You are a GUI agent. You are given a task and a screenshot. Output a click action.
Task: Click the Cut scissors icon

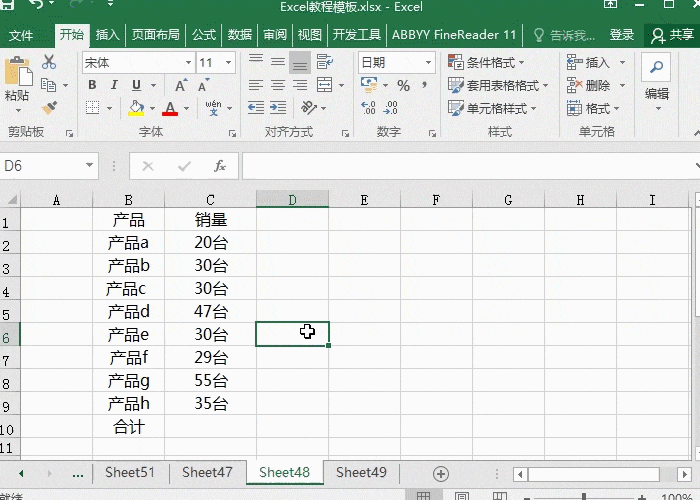[x=49, y=62]
